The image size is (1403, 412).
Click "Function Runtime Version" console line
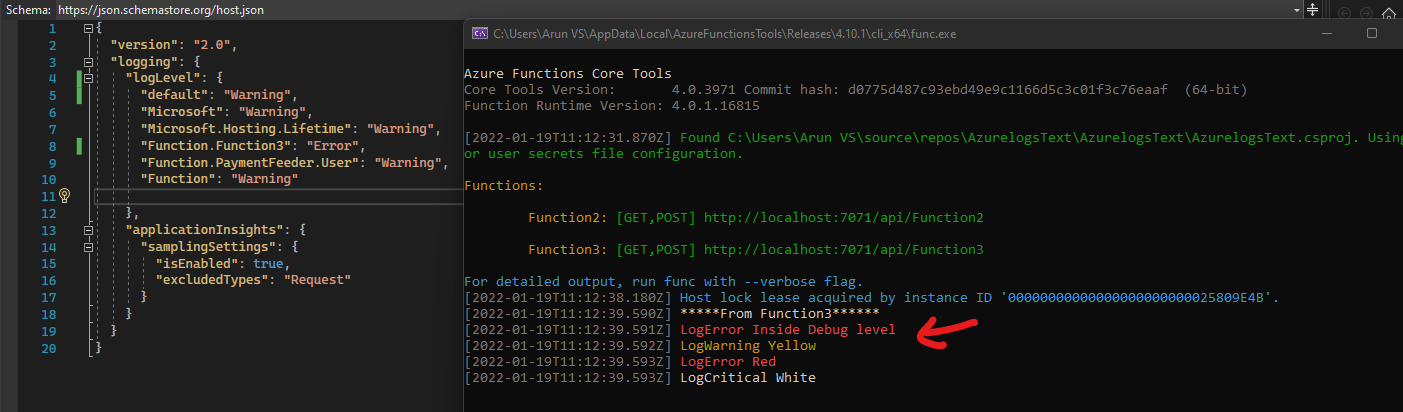point(612,105)
